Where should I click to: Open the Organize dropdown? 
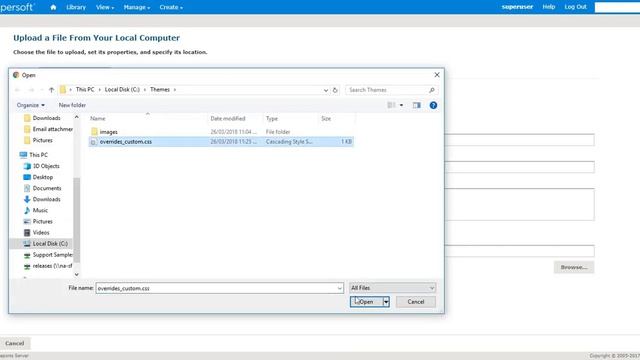tap(31, 105)
